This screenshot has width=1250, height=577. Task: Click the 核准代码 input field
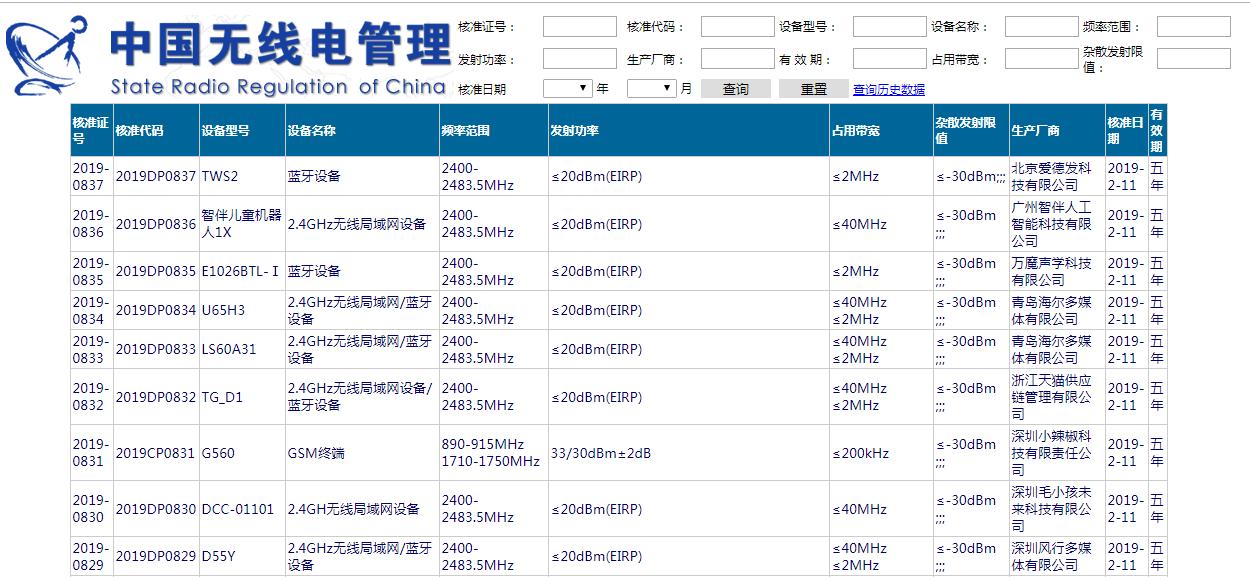tap(737, 25)
